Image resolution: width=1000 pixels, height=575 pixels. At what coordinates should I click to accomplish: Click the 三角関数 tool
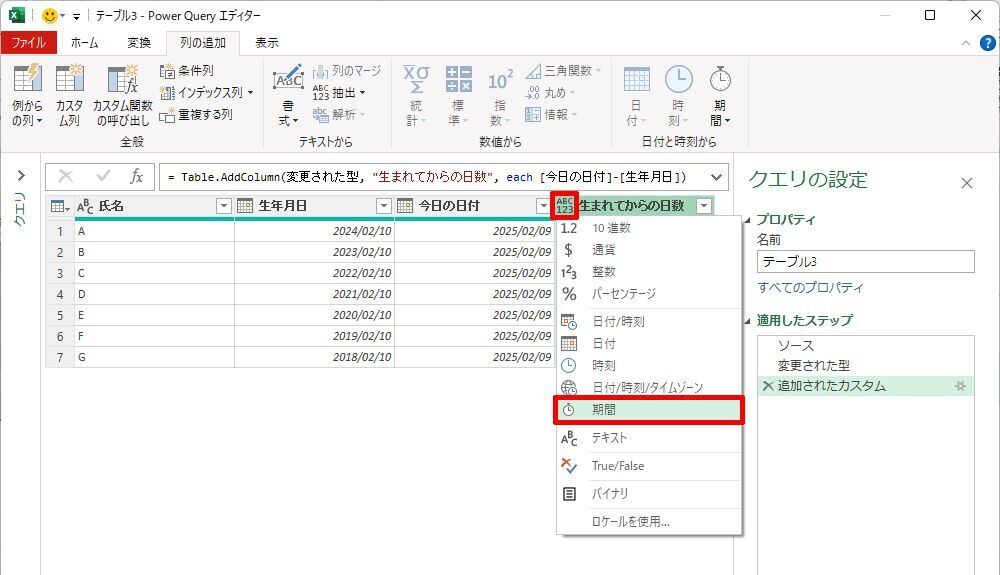[x=563, y=70]
